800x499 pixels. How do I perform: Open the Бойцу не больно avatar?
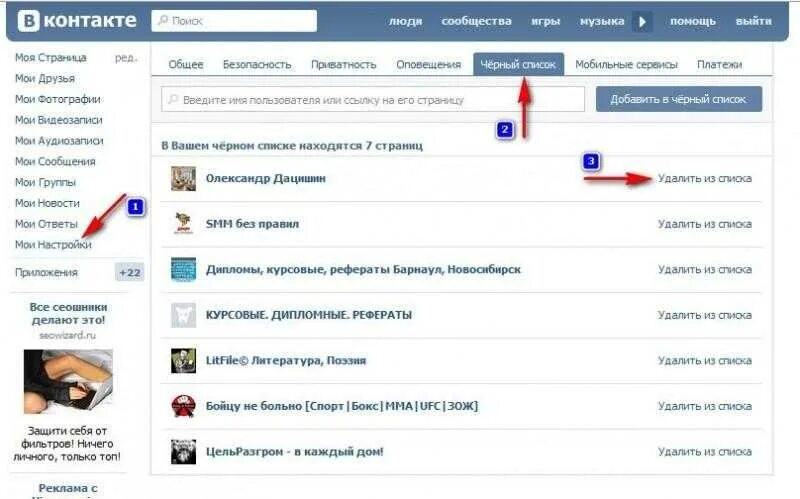click(x=183, y=406)
